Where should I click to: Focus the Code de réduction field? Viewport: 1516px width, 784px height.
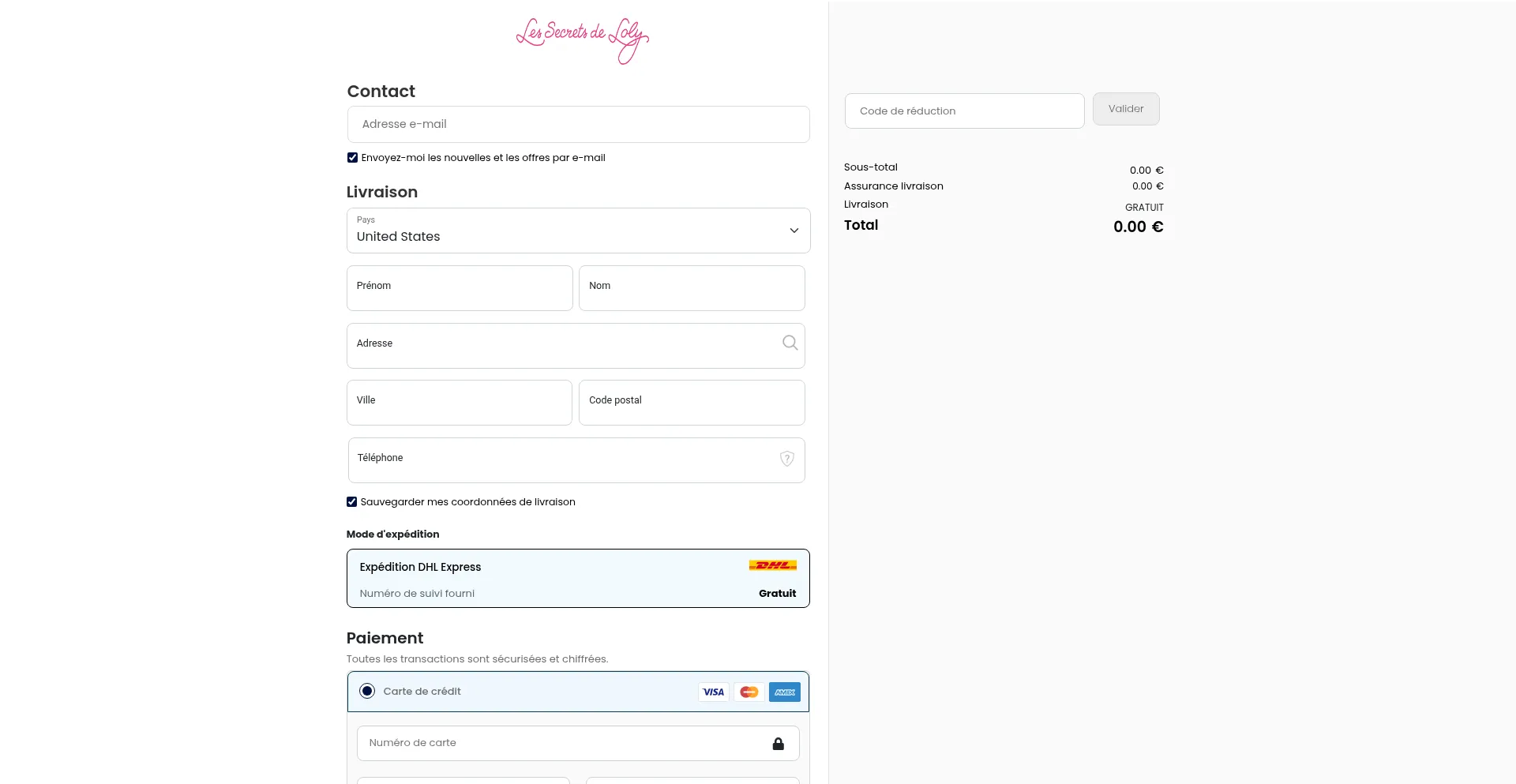pyautogui.click(x=964, y=111)
